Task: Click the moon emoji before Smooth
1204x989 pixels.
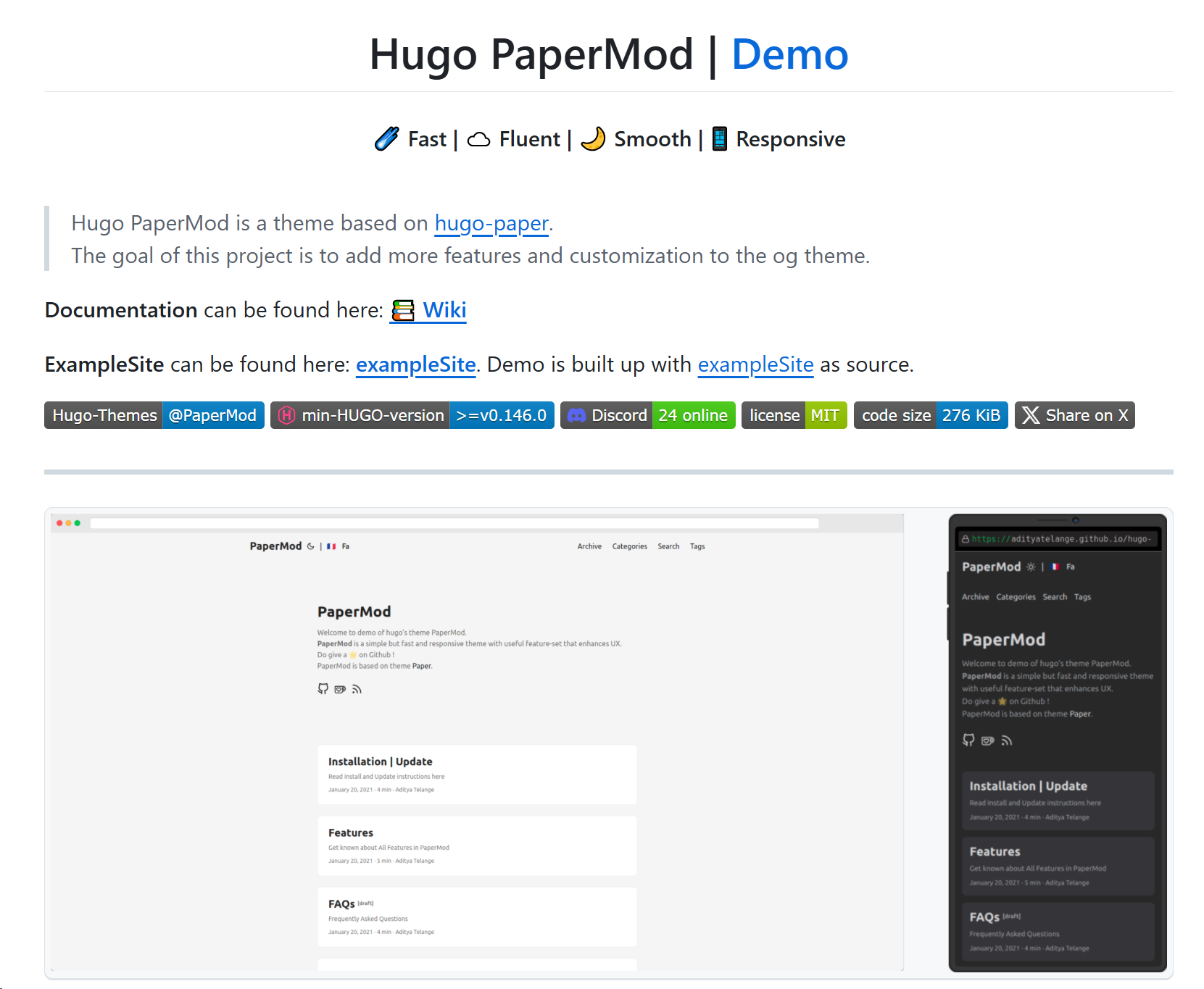Action: (593, 138)
